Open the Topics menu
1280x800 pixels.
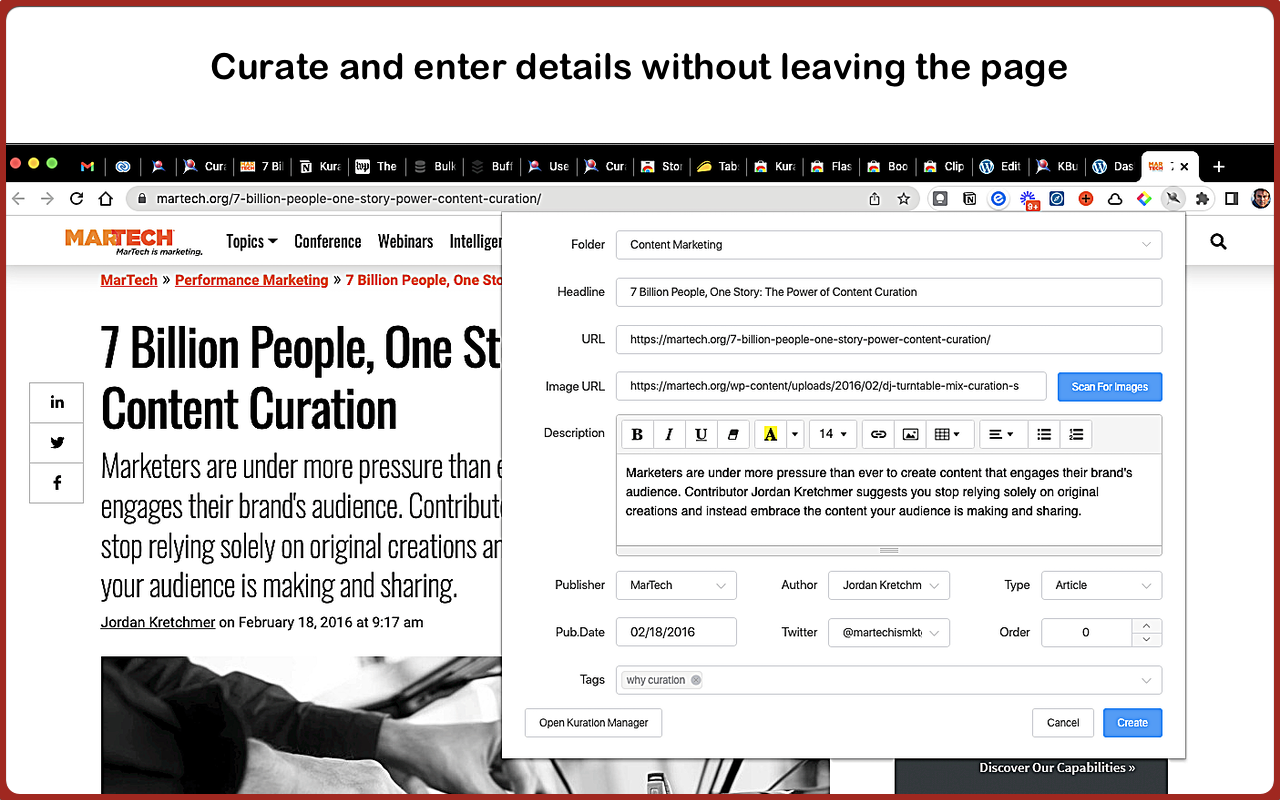pyautogui.click(x=251, y=241)
